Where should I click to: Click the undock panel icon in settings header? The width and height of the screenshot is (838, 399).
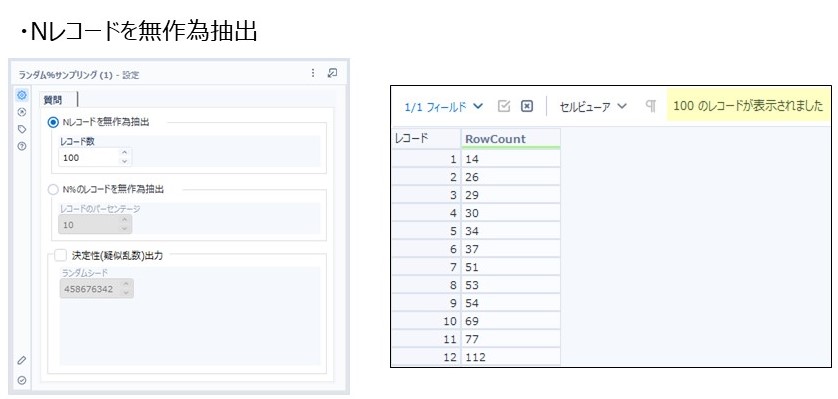coord(332,73)
